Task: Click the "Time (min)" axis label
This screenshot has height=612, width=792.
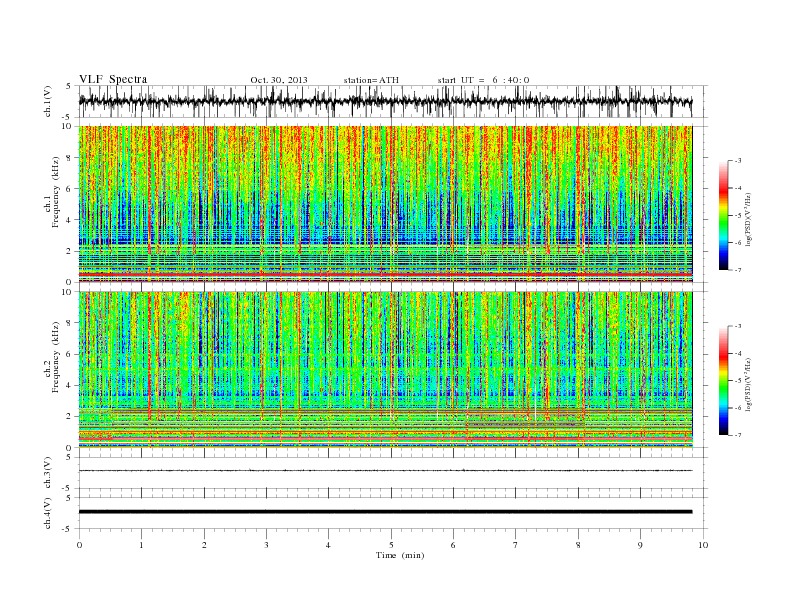Action: 400,555
